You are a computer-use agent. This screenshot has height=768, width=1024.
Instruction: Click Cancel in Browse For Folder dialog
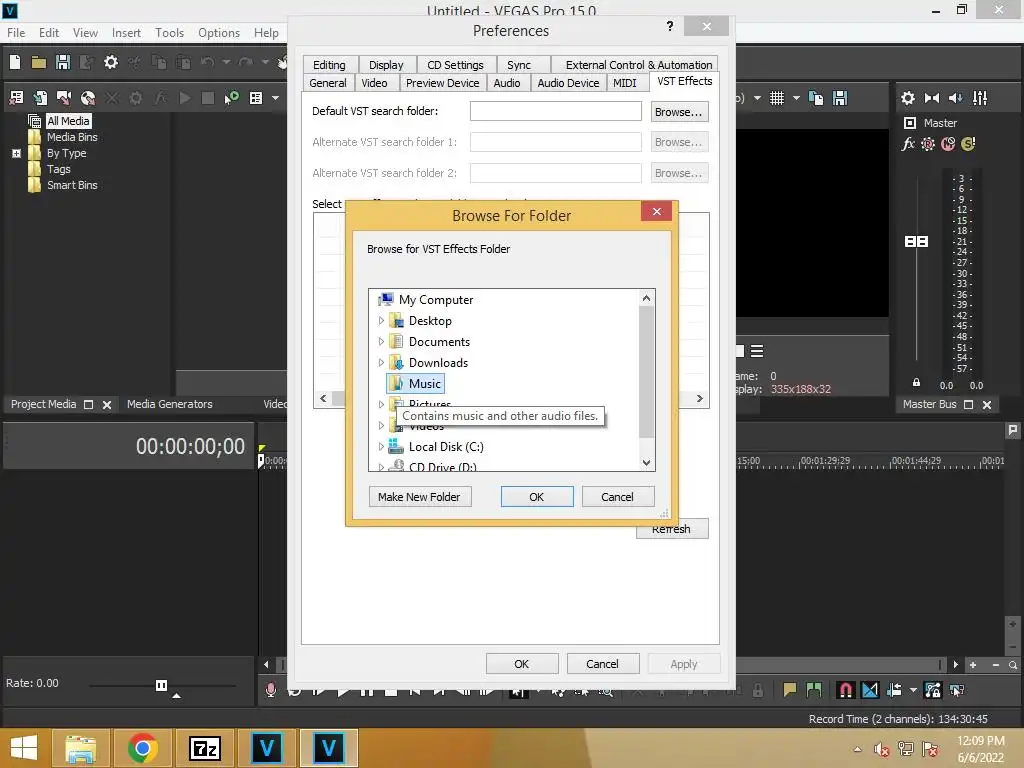click(617, 497)
